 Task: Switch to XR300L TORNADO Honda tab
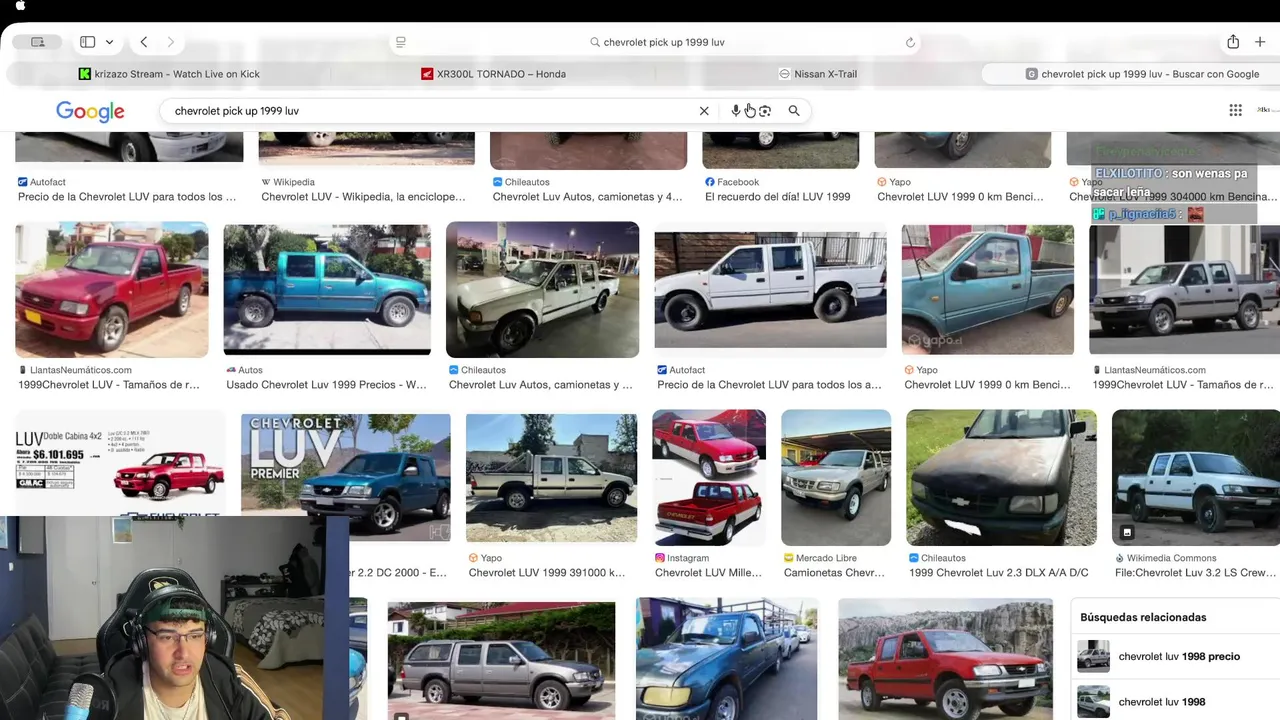tap(493, 74)
